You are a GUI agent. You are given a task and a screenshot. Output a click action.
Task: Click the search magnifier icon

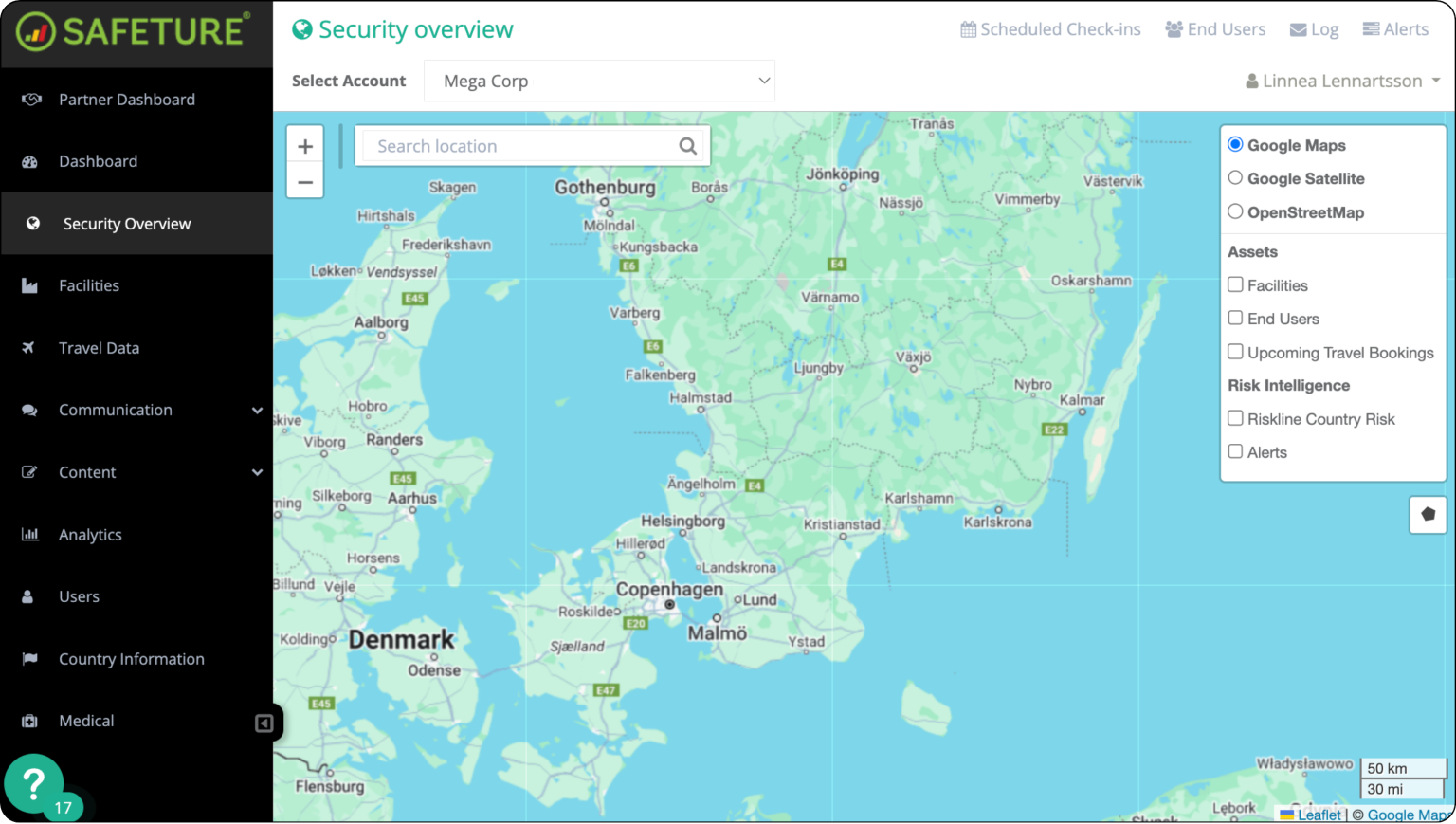[688, 146]
